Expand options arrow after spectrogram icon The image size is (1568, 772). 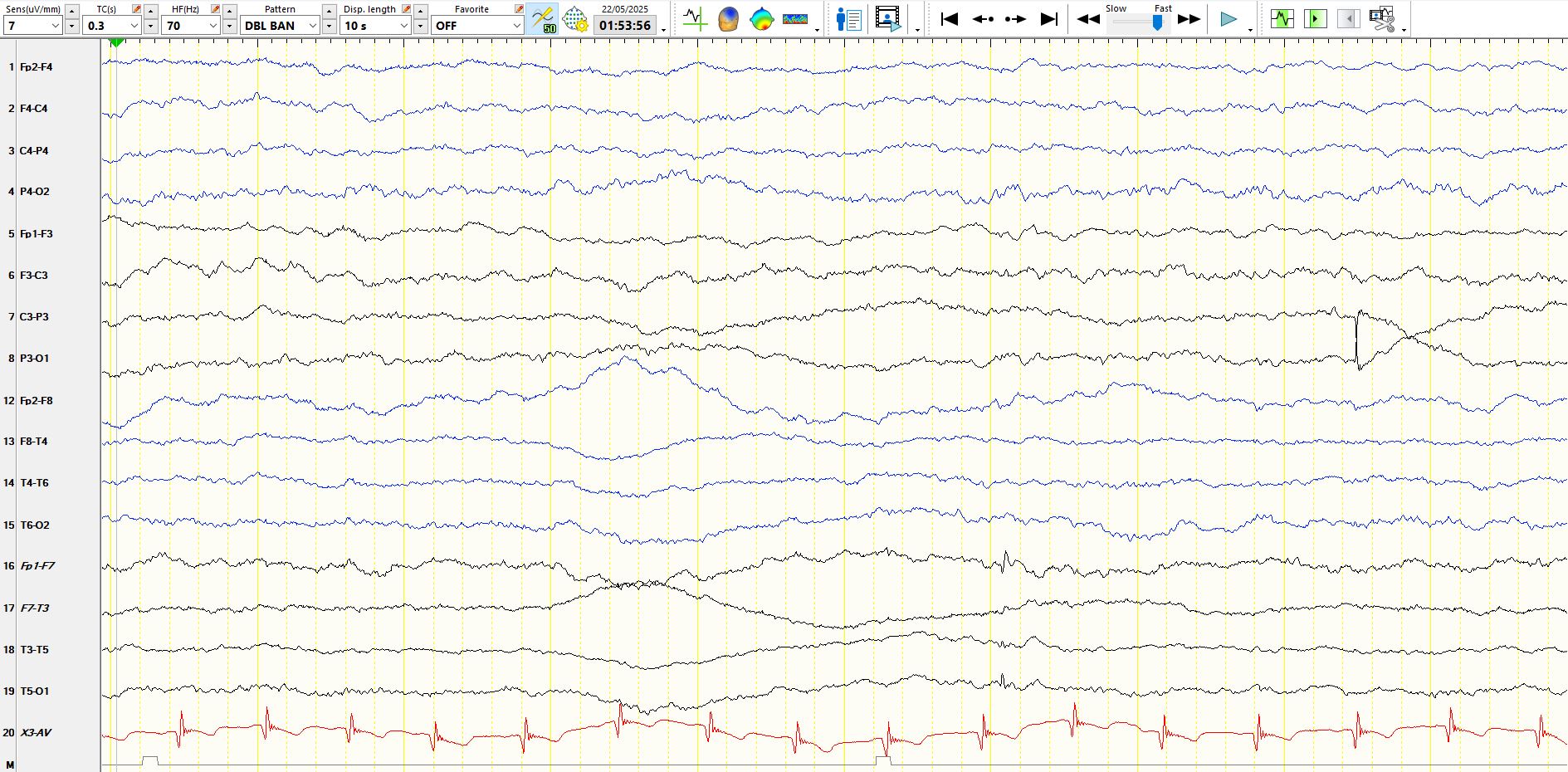(818, 30)
